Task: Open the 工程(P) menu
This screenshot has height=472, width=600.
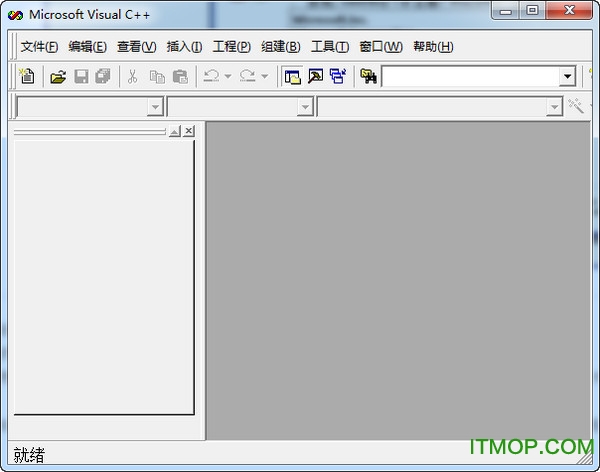Action: pos(232,47)
